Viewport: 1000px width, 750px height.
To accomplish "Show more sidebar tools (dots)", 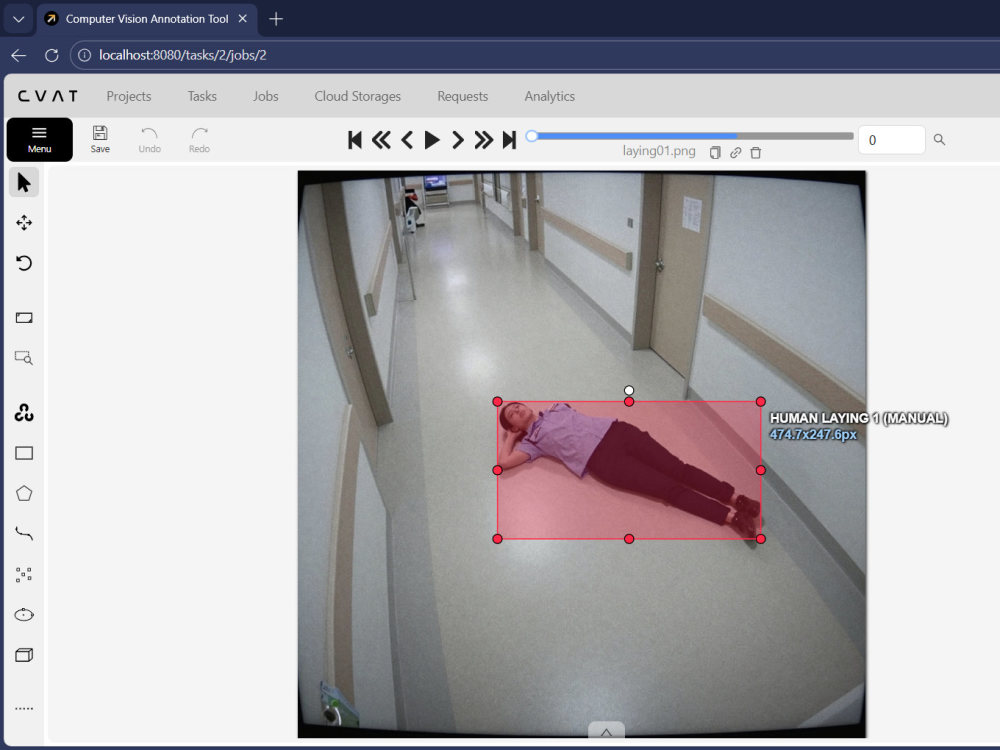I will 24,709.
